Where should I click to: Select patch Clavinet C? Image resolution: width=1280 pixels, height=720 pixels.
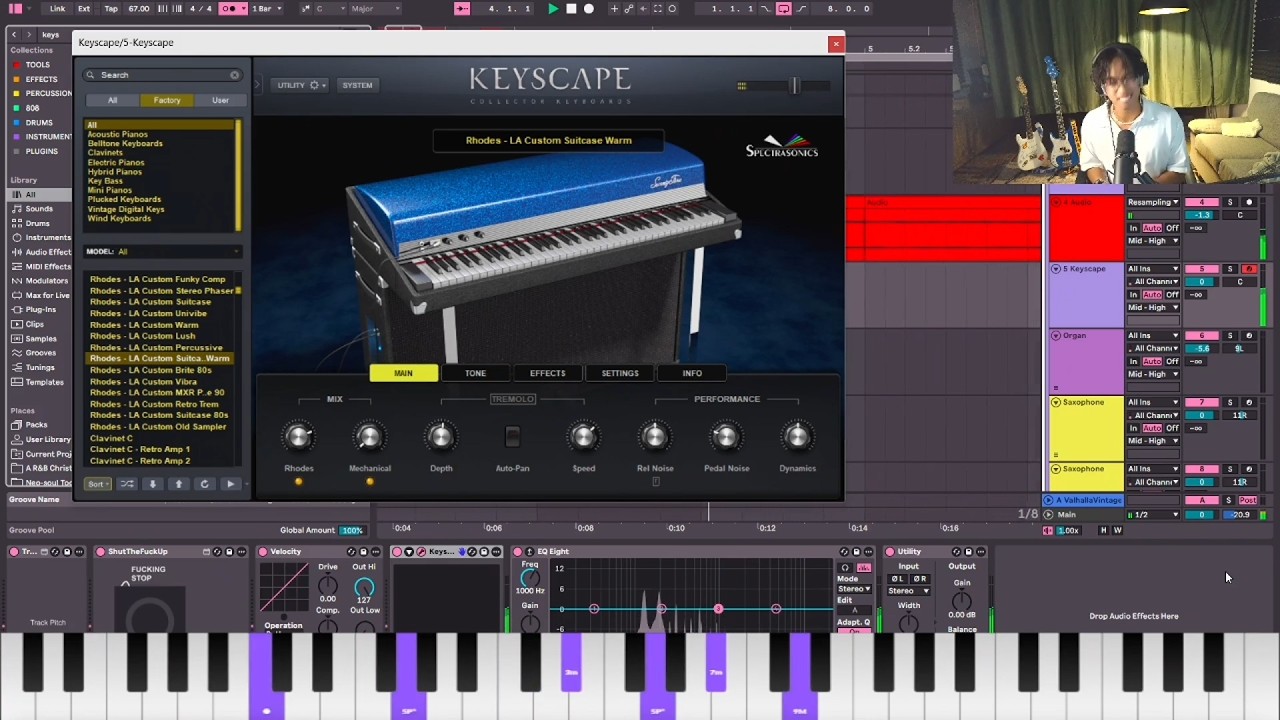[x=111, y=438]
